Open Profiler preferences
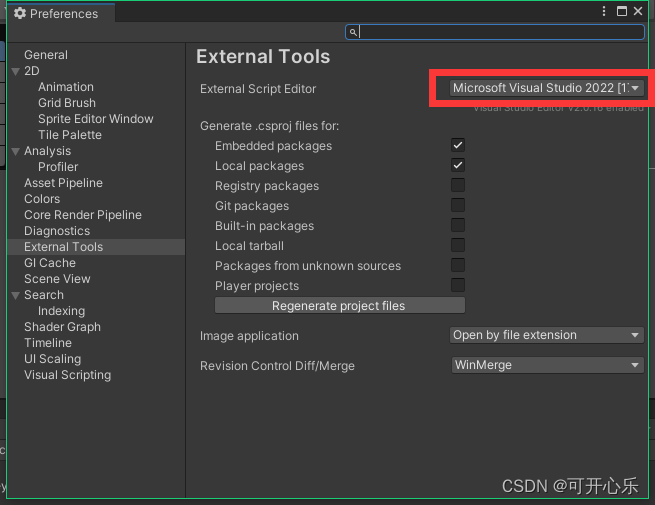 (58, 167)
